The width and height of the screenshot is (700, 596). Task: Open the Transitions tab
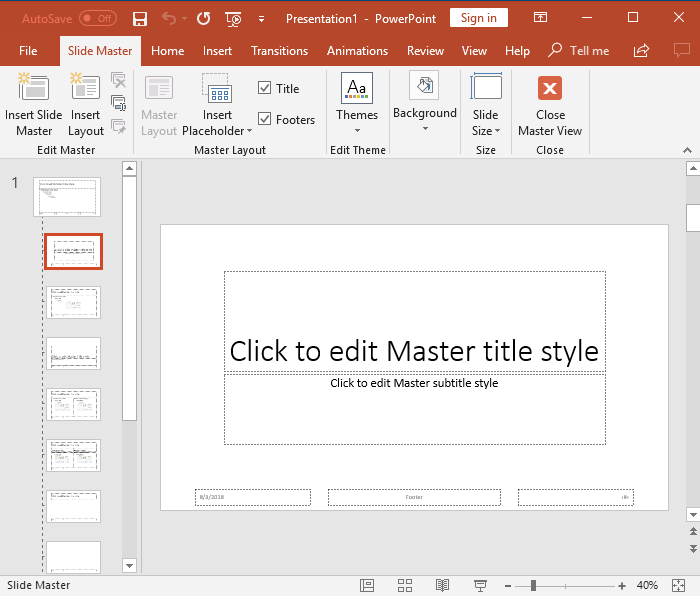point(279,51)
